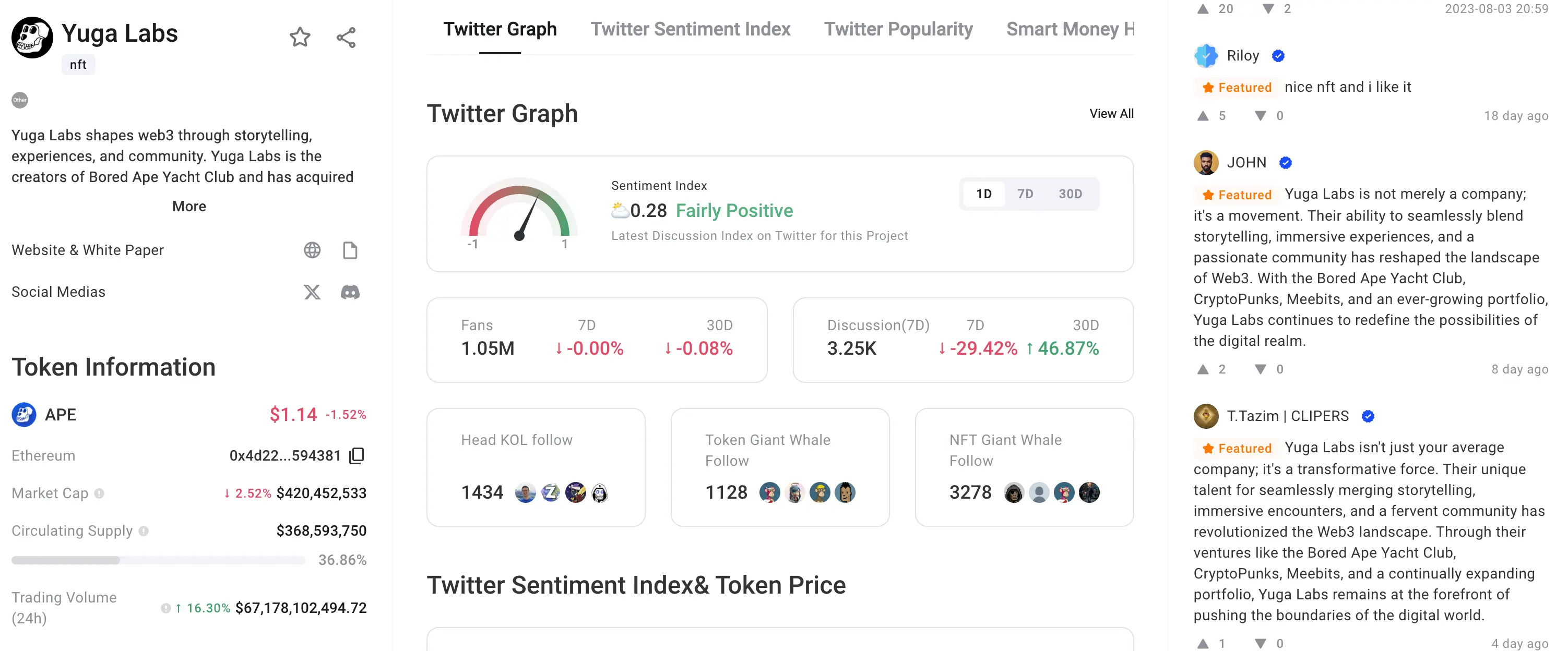Click View All for Twitter Graph
This screenshot has height=651, width=1568.
pos(1111,114)
